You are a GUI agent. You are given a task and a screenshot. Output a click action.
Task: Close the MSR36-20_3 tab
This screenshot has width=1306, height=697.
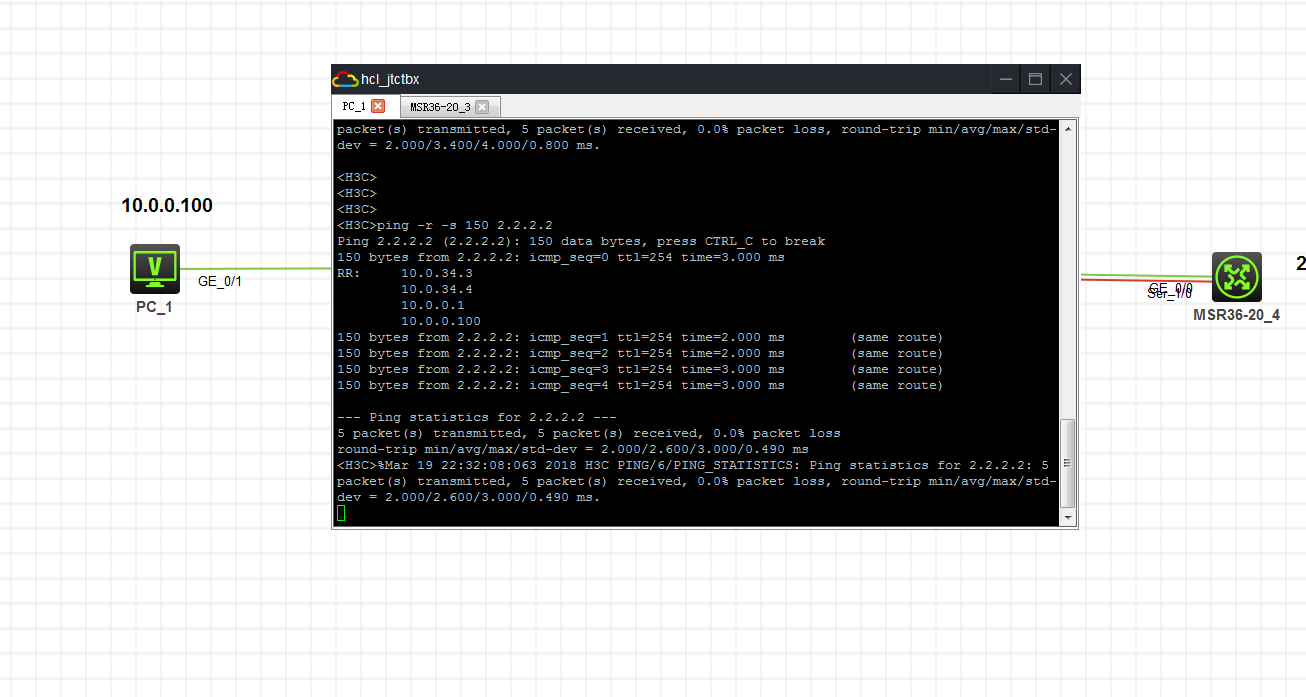pos(482,107)
